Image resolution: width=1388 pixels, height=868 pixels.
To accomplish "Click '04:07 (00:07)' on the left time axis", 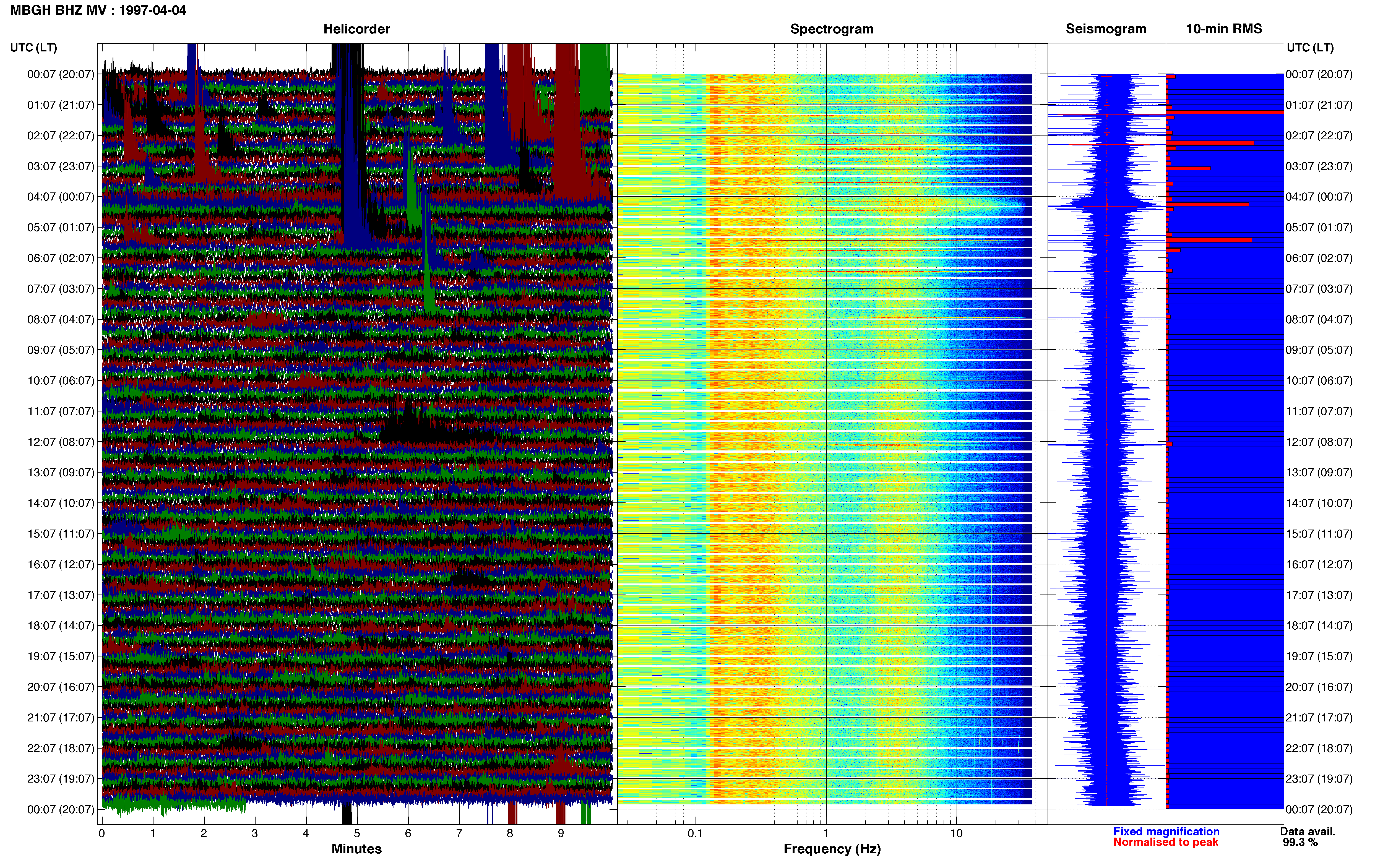I will click(x=61, y=197).
